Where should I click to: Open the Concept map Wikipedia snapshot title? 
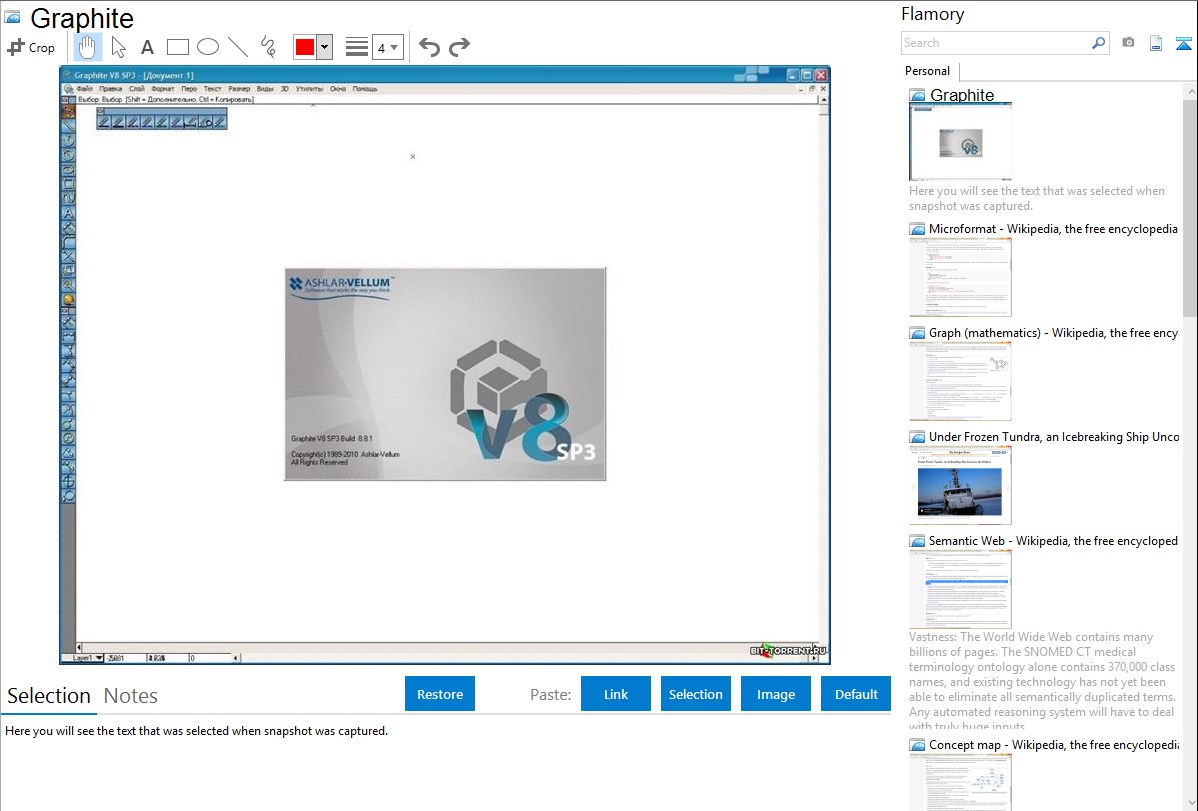[1054, 745]
